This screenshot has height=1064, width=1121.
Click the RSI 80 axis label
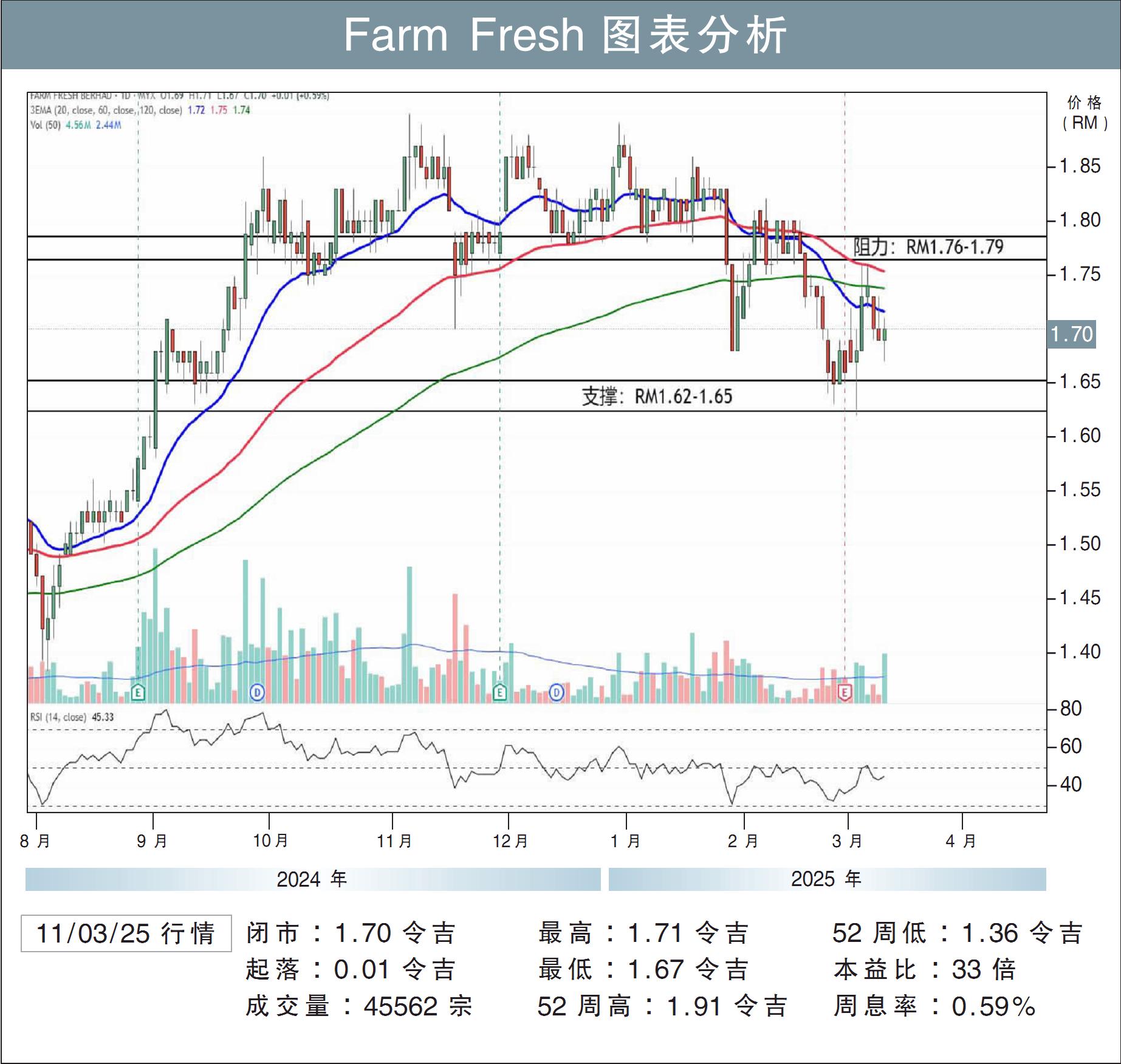pos(1071,709)
